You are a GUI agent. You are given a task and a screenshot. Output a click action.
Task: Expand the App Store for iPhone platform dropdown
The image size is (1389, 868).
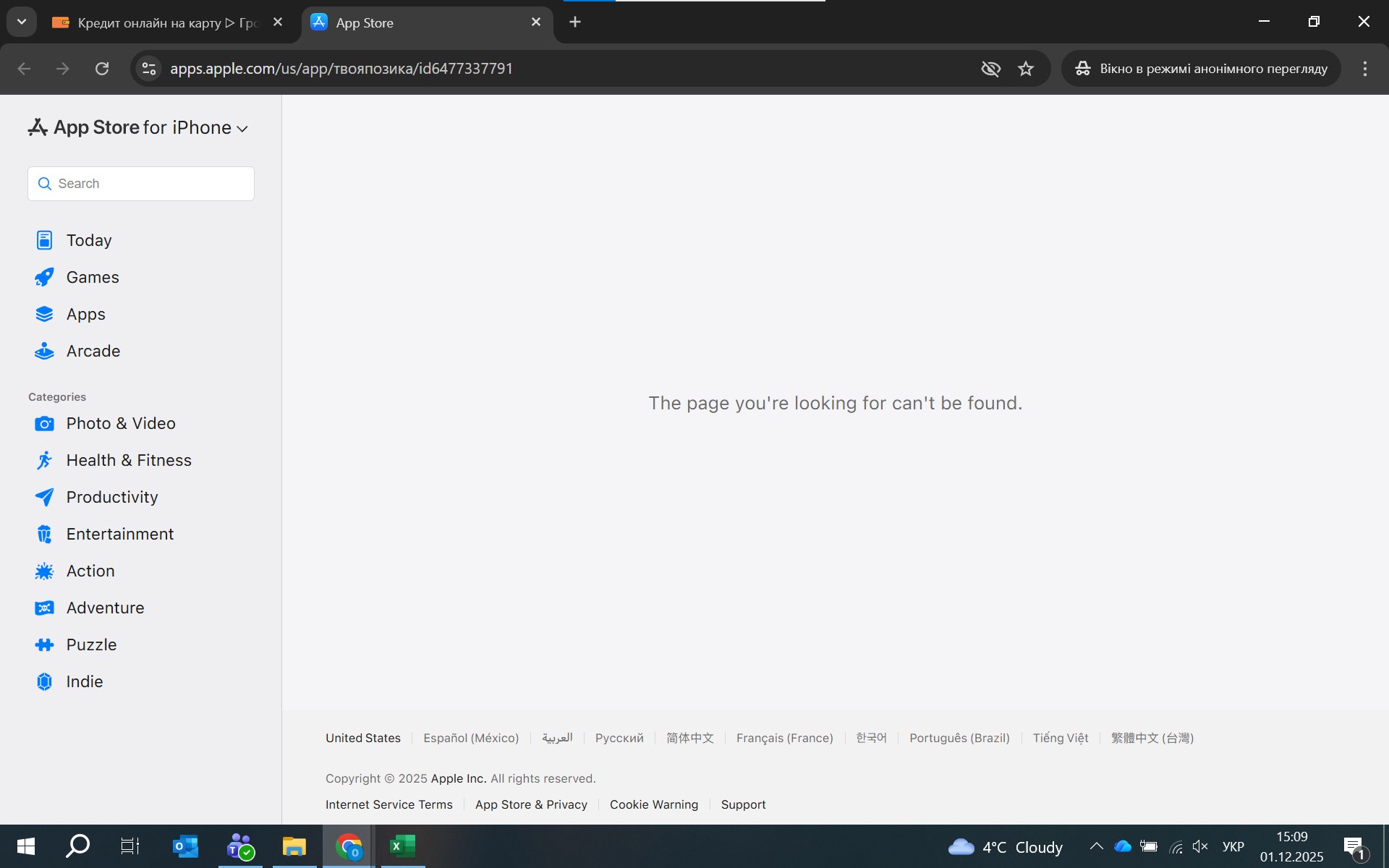coord(242,129)
